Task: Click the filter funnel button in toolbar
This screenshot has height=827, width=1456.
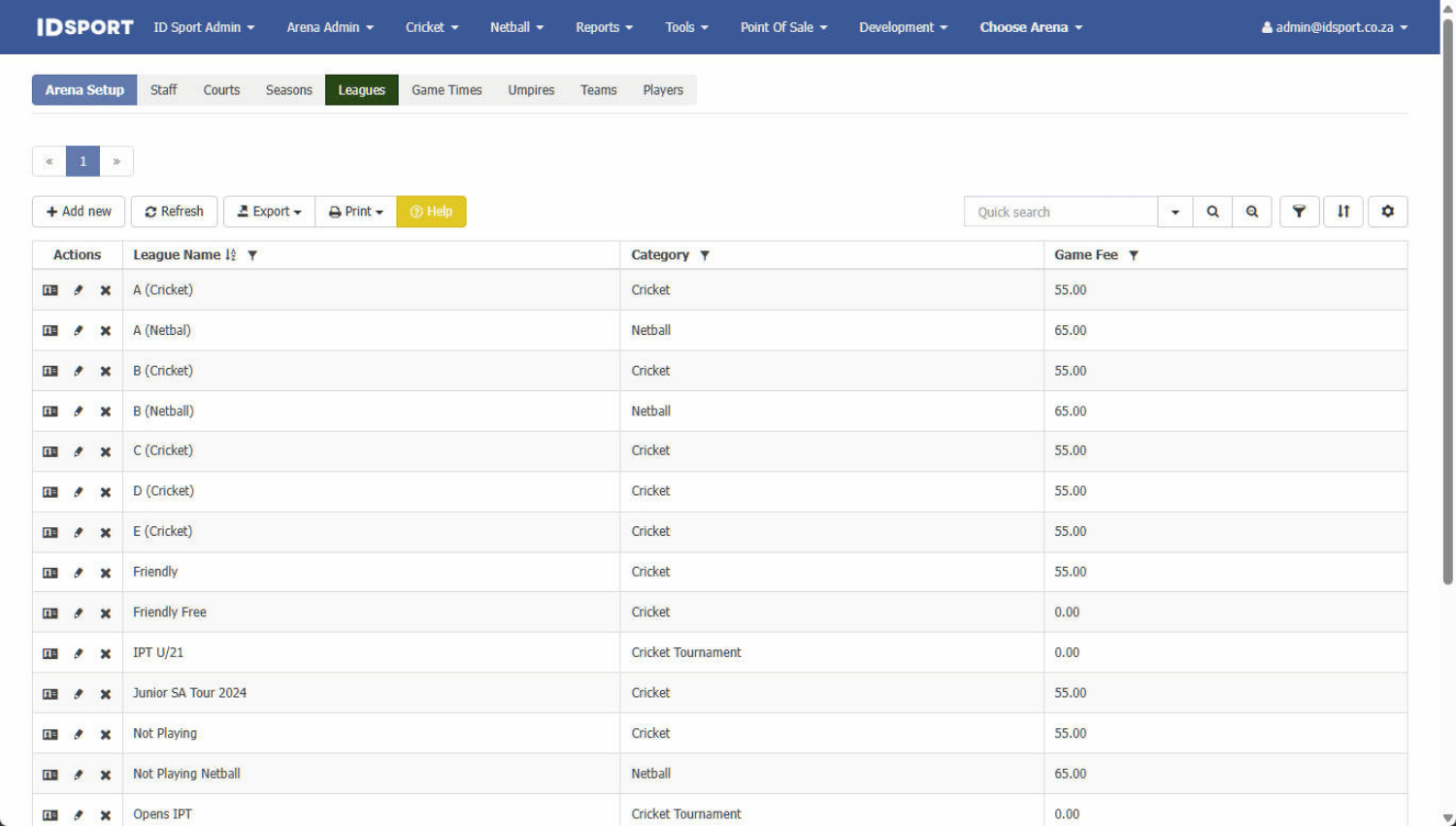Action: point(1299,212)
